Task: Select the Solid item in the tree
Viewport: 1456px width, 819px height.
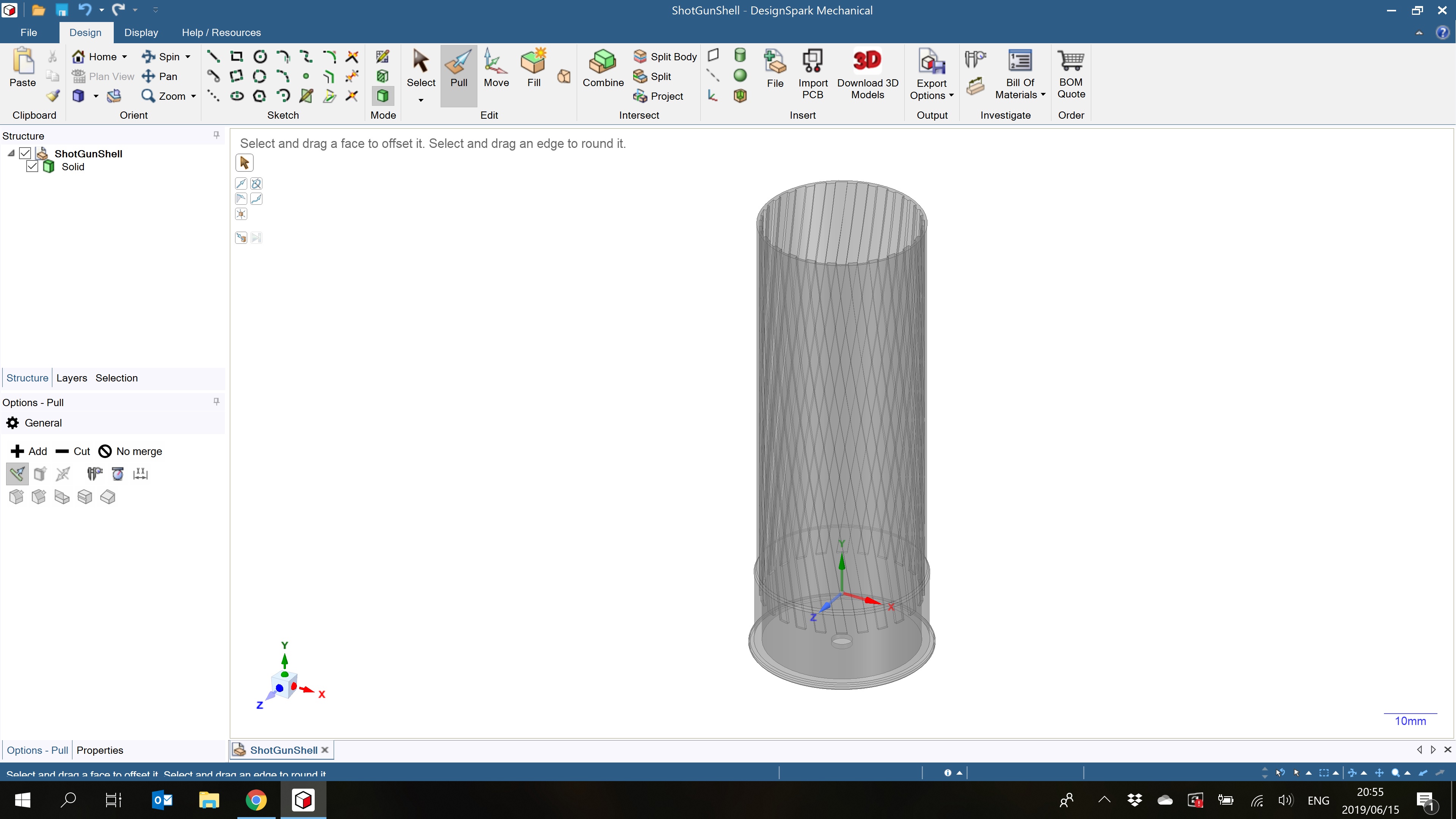Action: [73, 166]
